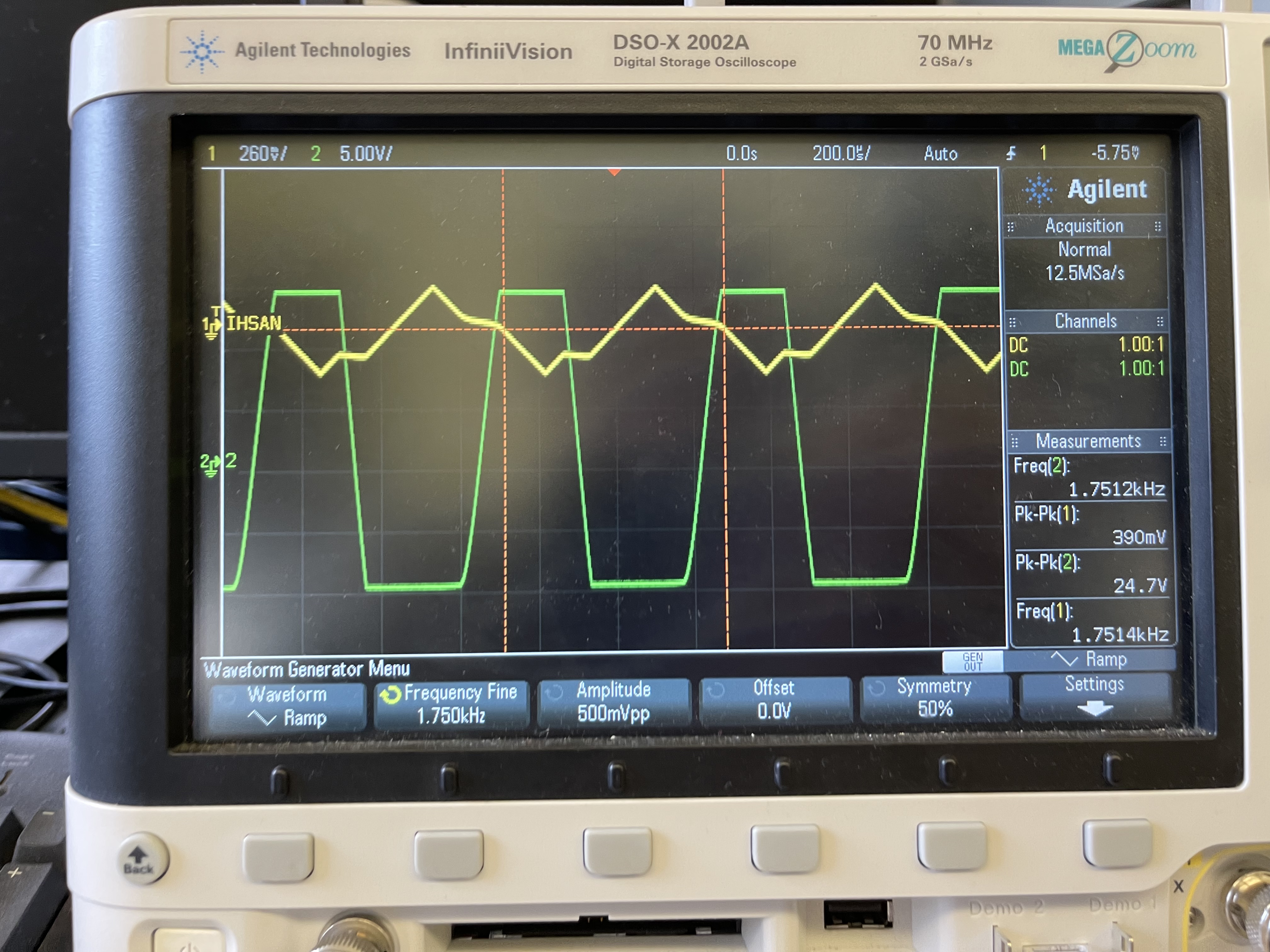This screenshot has height=952, width=1270.
Task: Click the Freq(2) 1.7512kHz measurement
Action: 1090,478
